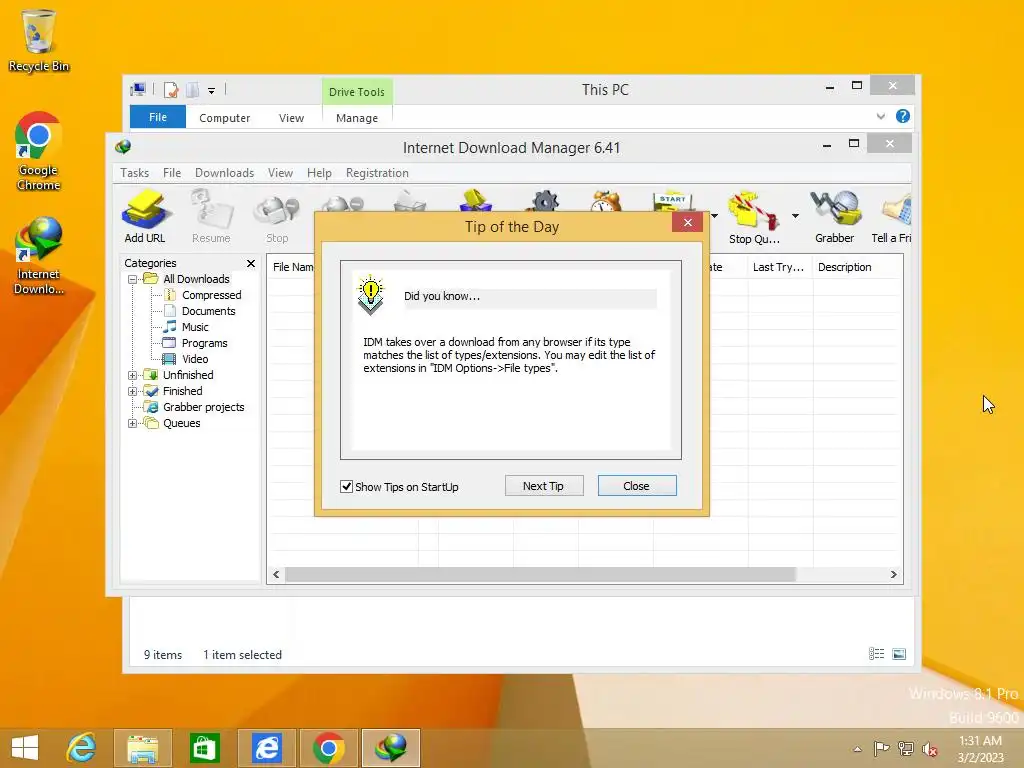Open the Tasks menu
The height and width of the screenshot is (768, 1024).
pyautogui.click(x=135, y=173)
